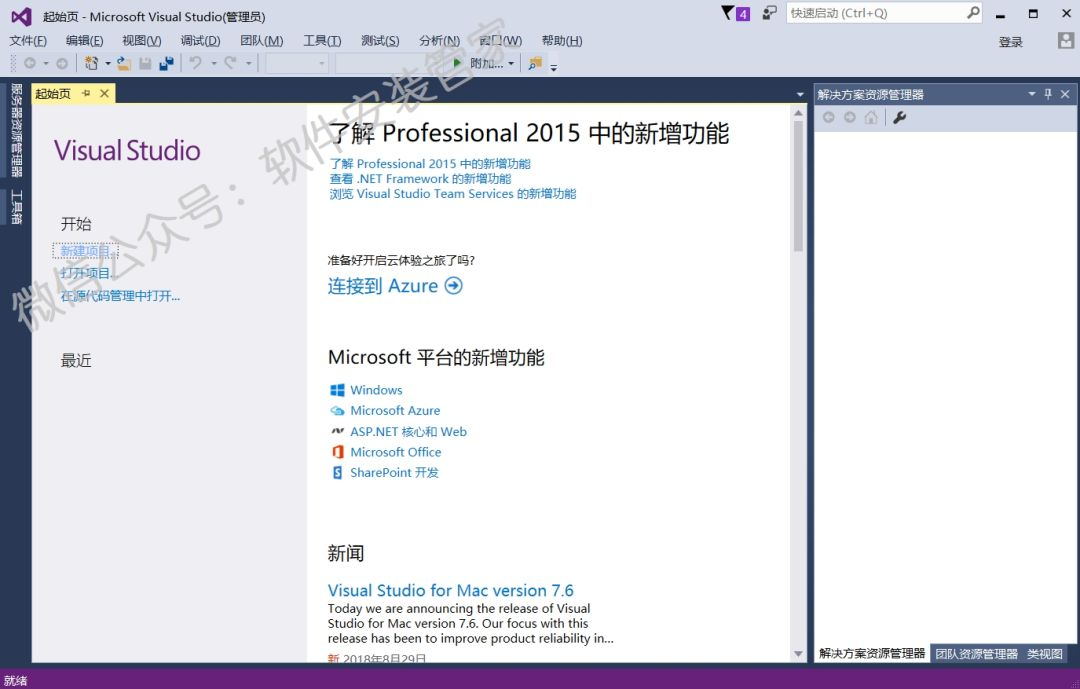Open the solution configurations combo box
This screenshot has width=1080, height=689.
pyautogui.click(x=297, y=63)
